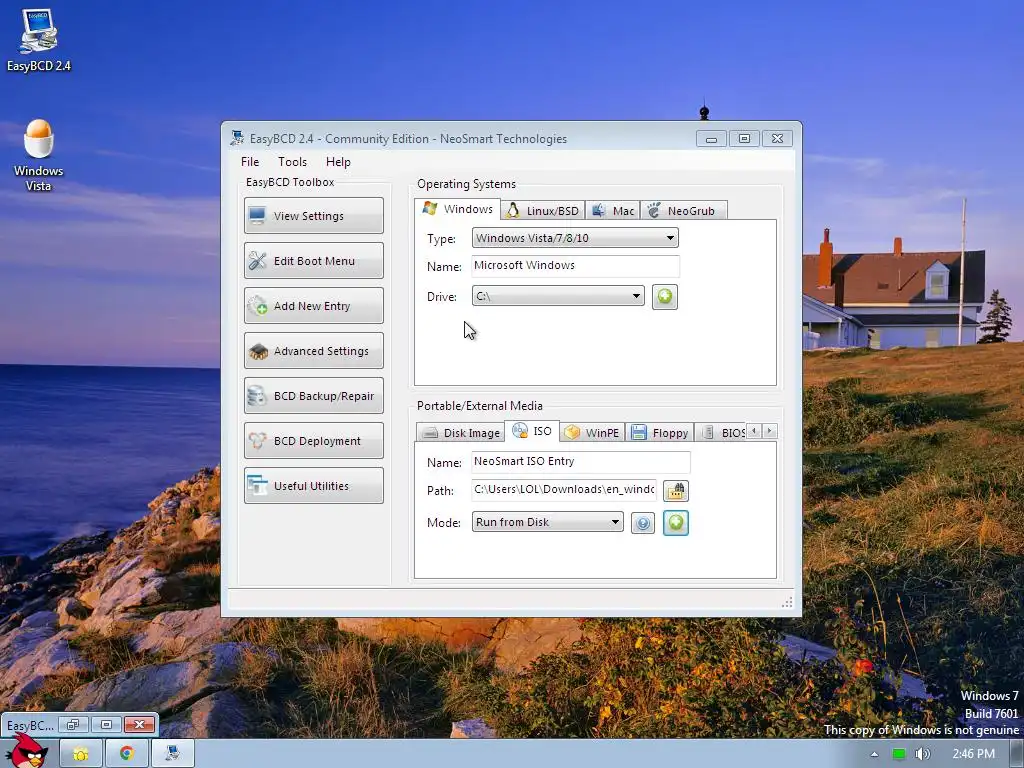
Task: Click the 2:46 PM clock
Action: [973, 754]
